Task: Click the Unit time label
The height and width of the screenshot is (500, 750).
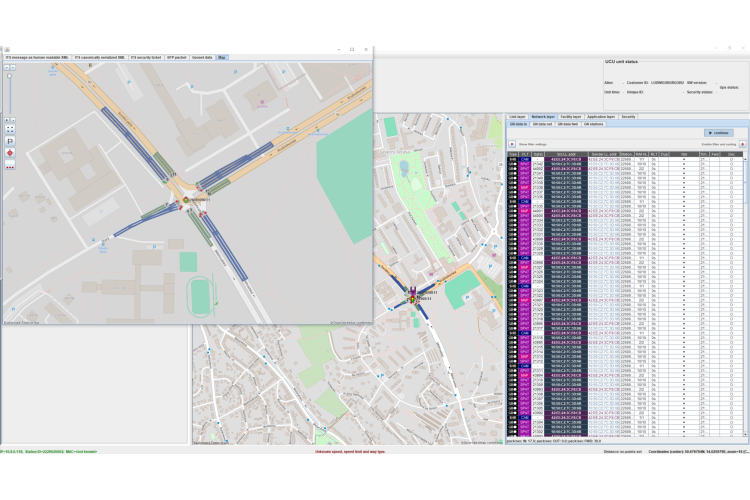Action: [x=612, y=92]
